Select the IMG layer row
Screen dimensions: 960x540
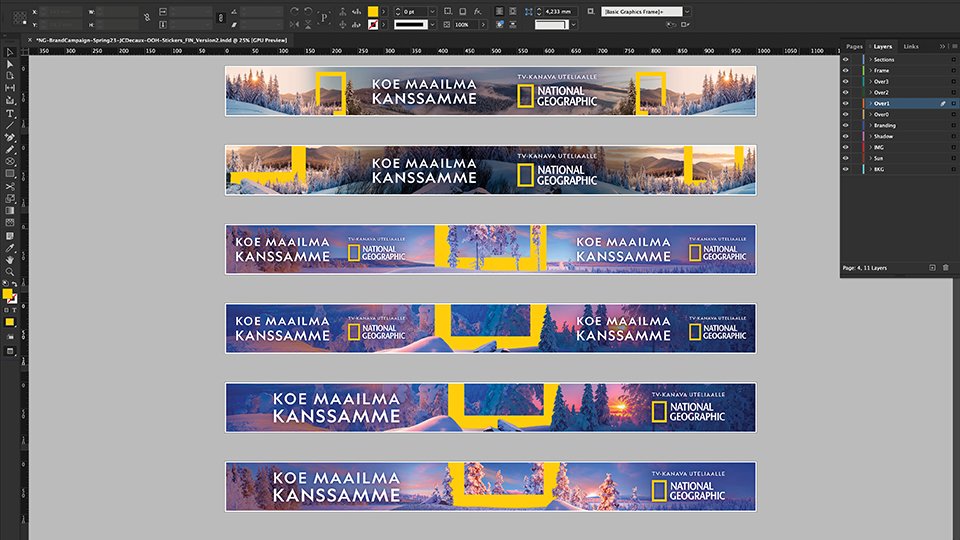click(899, 148)
